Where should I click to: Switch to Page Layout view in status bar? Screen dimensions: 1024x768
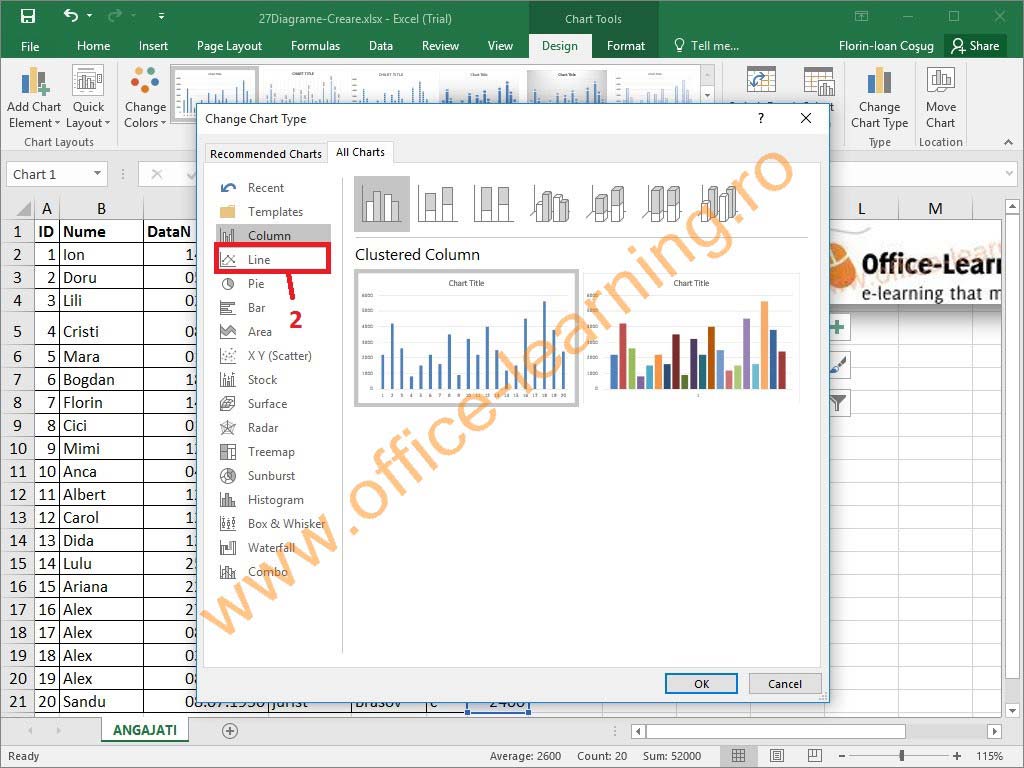776,756
